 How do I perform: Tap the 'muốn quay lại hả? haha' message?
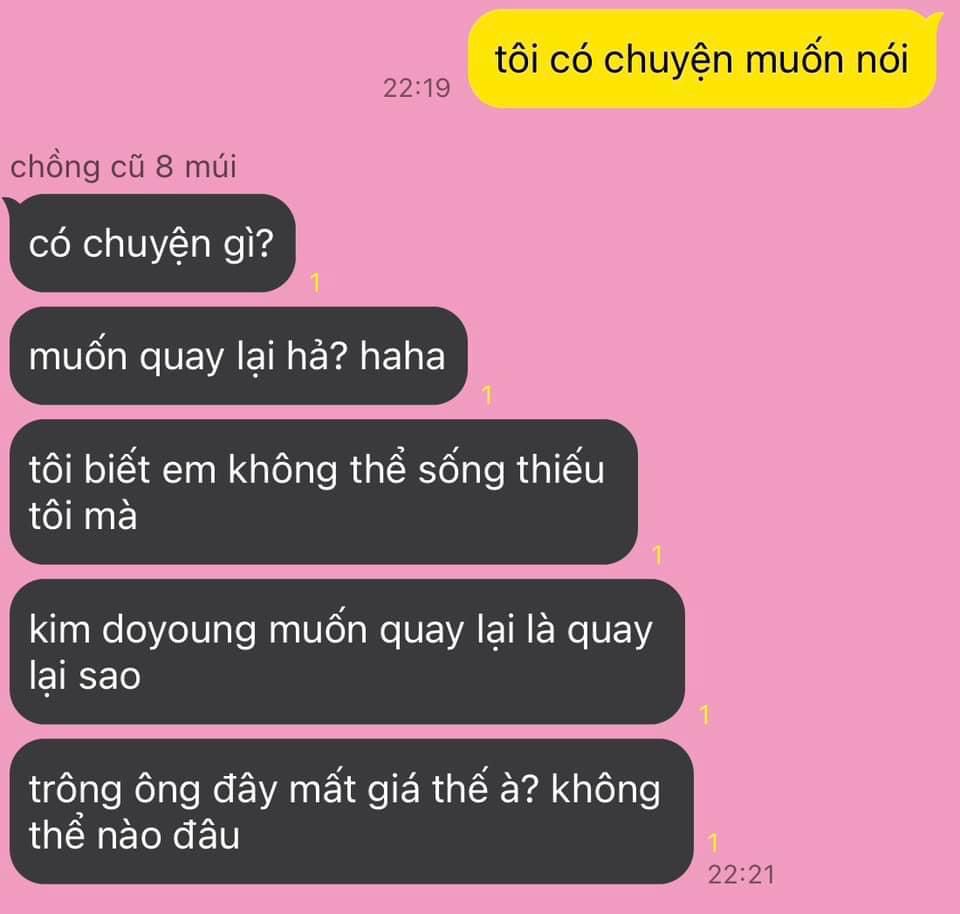[238, 356]
